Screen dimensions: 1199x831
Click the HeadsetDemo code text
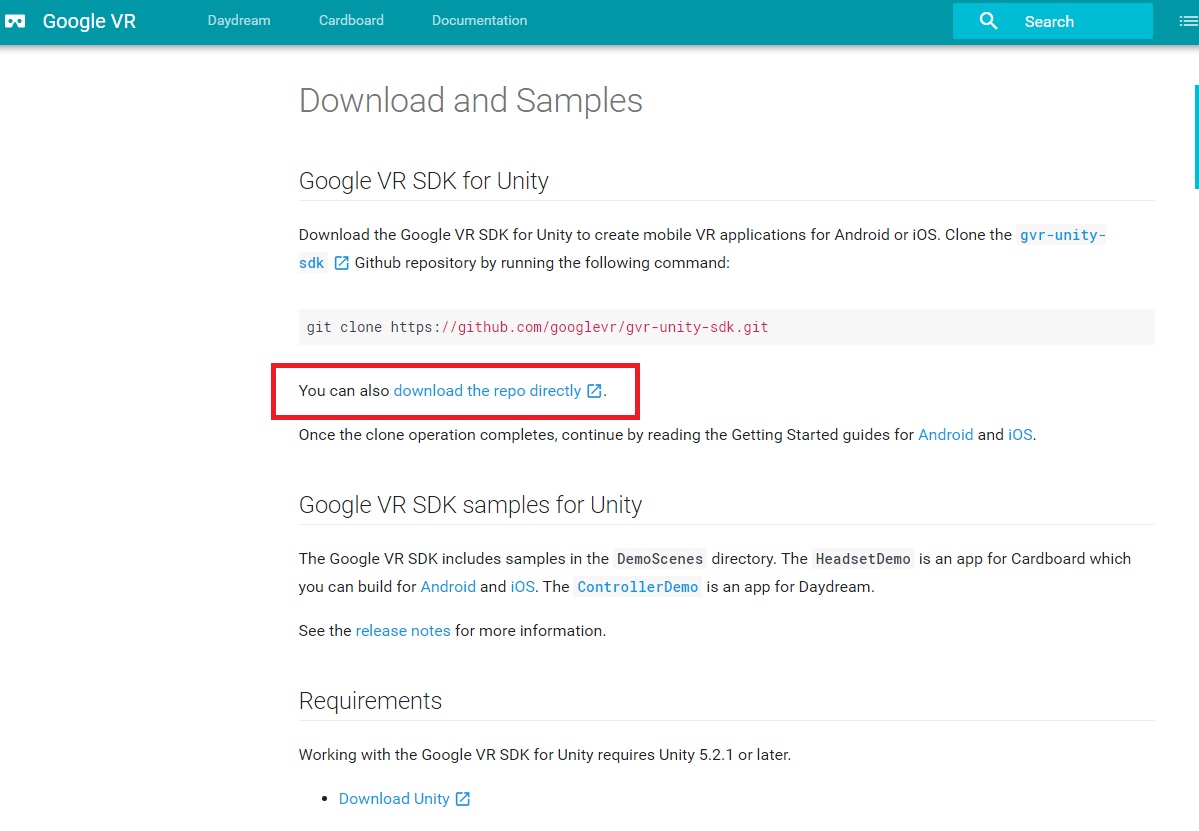coord(863,559)
